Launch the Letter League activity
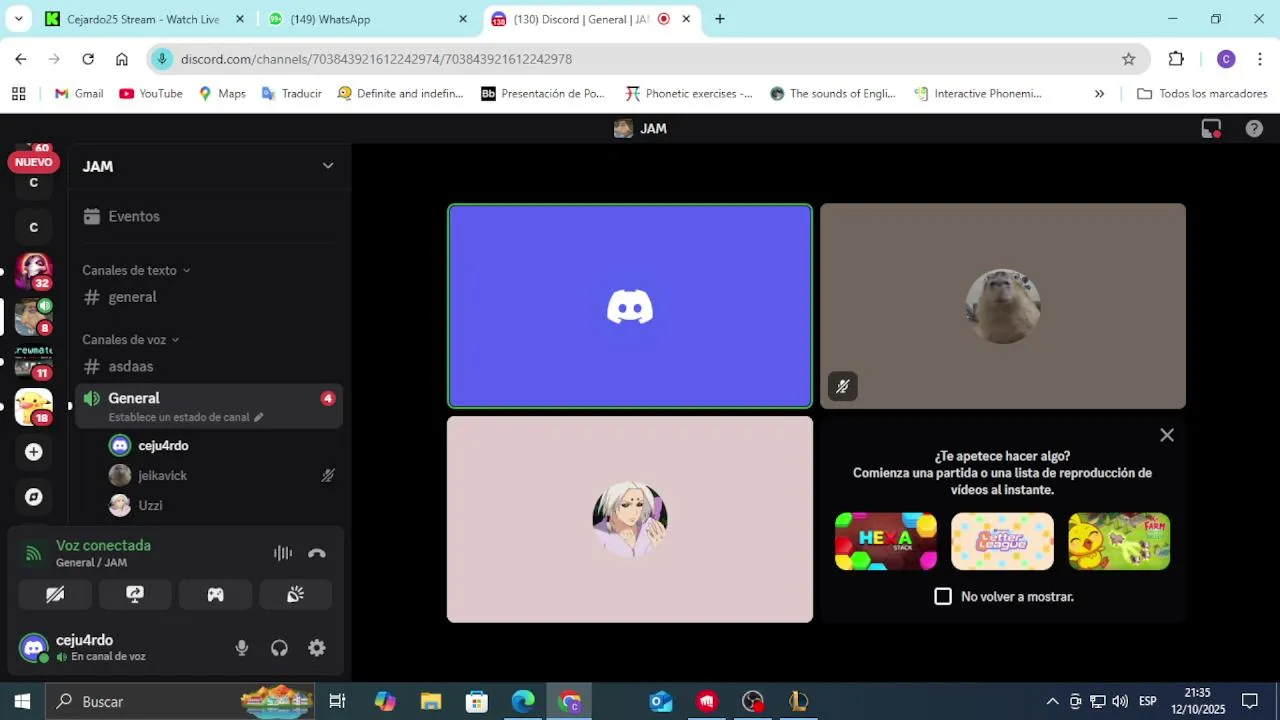The width and height of the screenshot is (1280, 720). click(x=1002, y=541)
